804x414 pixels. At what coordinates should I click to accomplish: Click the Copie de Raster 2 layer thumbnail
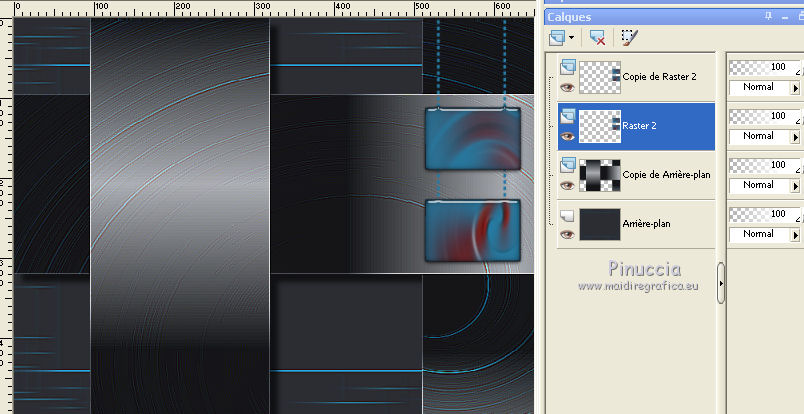600,77
